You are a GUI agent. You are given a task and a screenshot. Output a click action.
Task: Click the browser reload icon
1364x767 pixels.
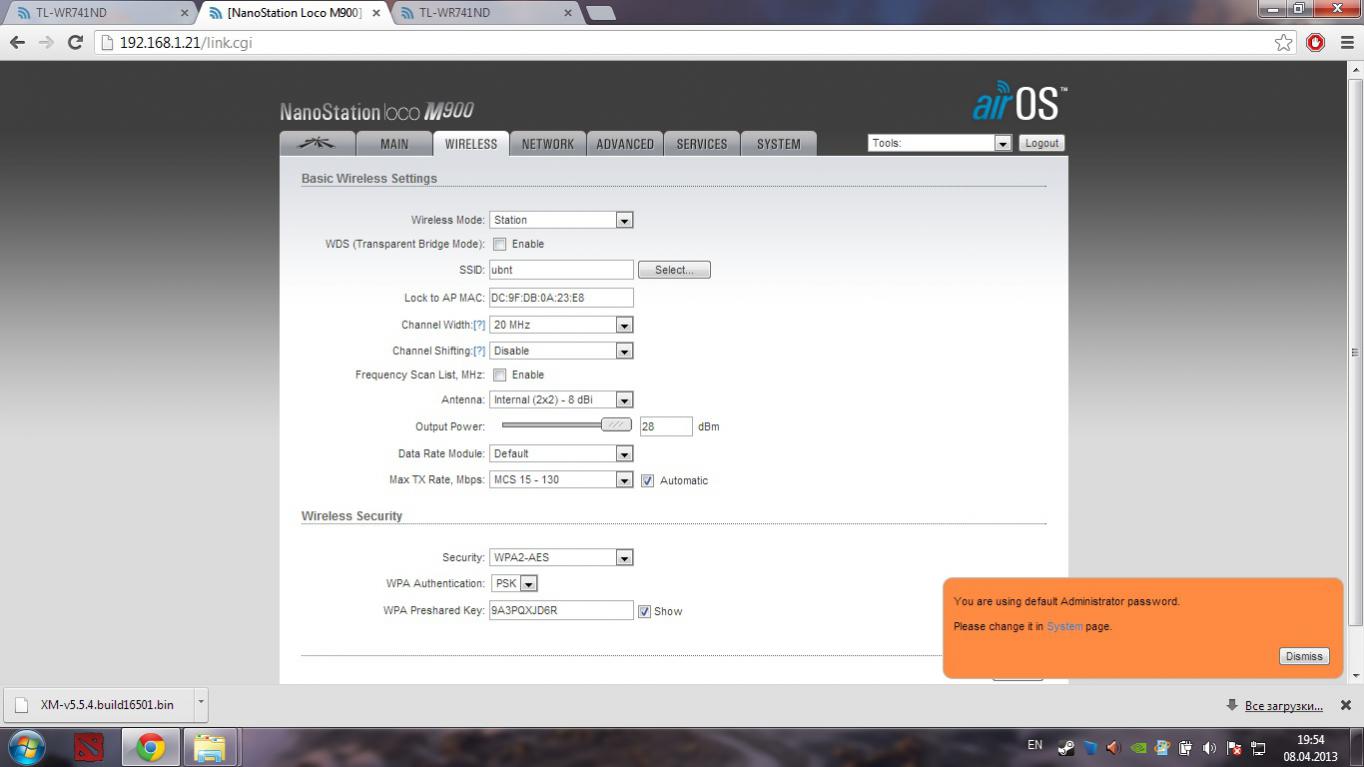(75, 42)
